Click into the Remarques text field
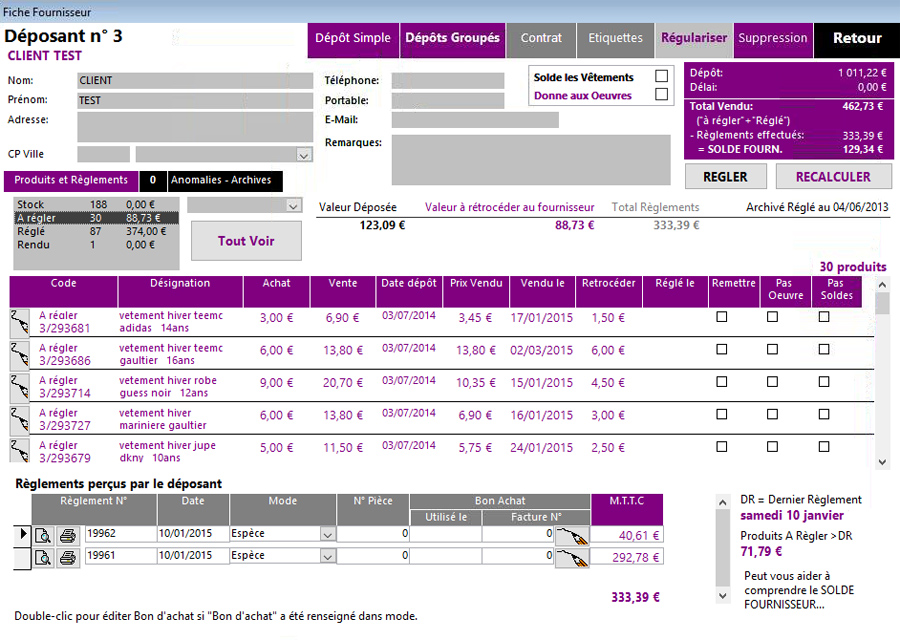 (x=530, y=160)
